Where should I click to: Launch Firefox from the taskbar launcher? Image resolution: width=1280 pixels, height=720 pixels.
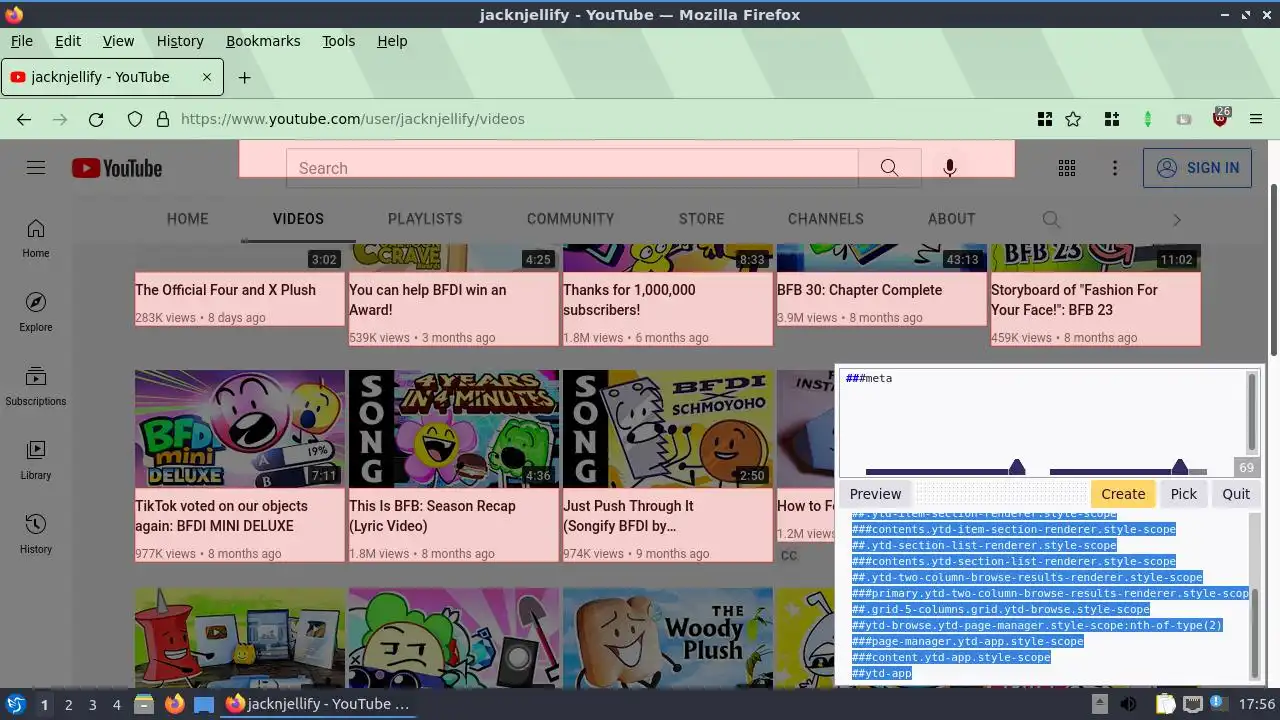point(174,704)
